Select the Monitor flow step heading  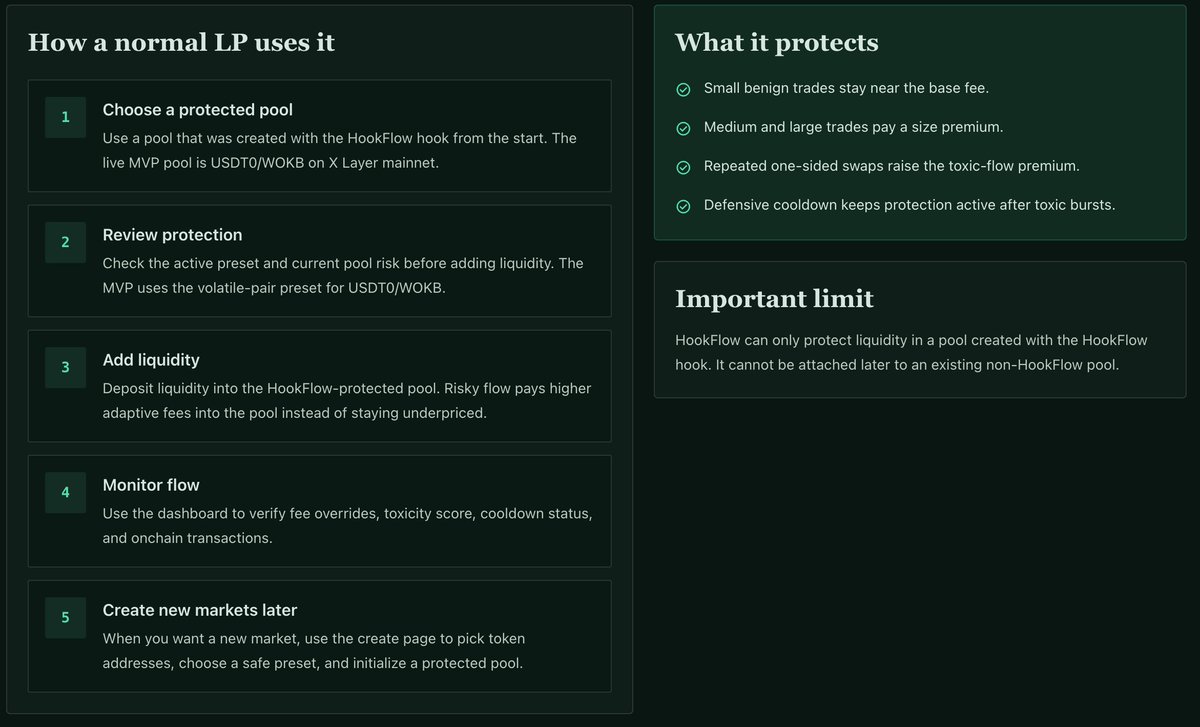click(x=151, y=485)
